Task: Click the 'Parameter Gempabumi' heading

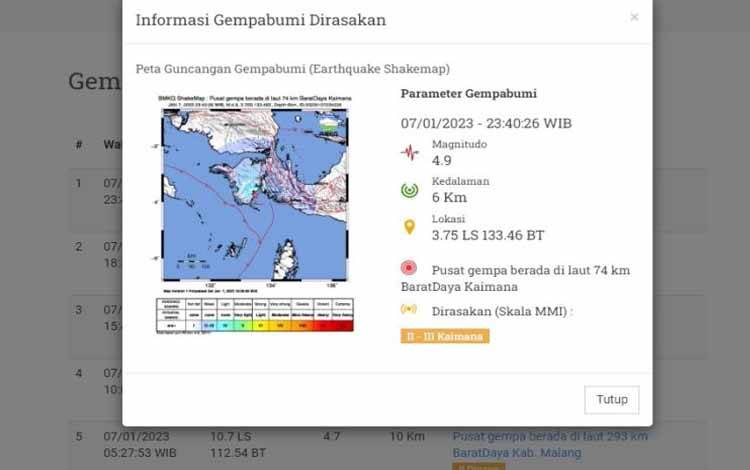Action: tap(469, 93)
